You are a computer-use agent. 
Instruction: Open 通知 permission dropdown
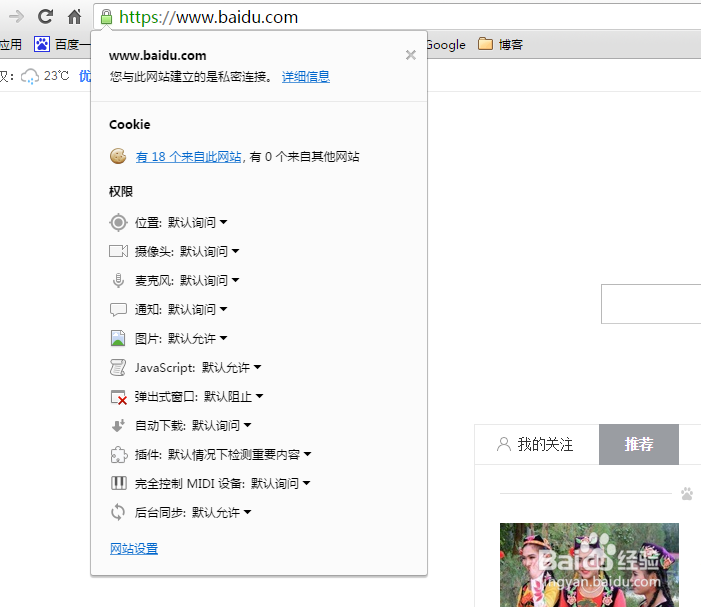point(198,309)
